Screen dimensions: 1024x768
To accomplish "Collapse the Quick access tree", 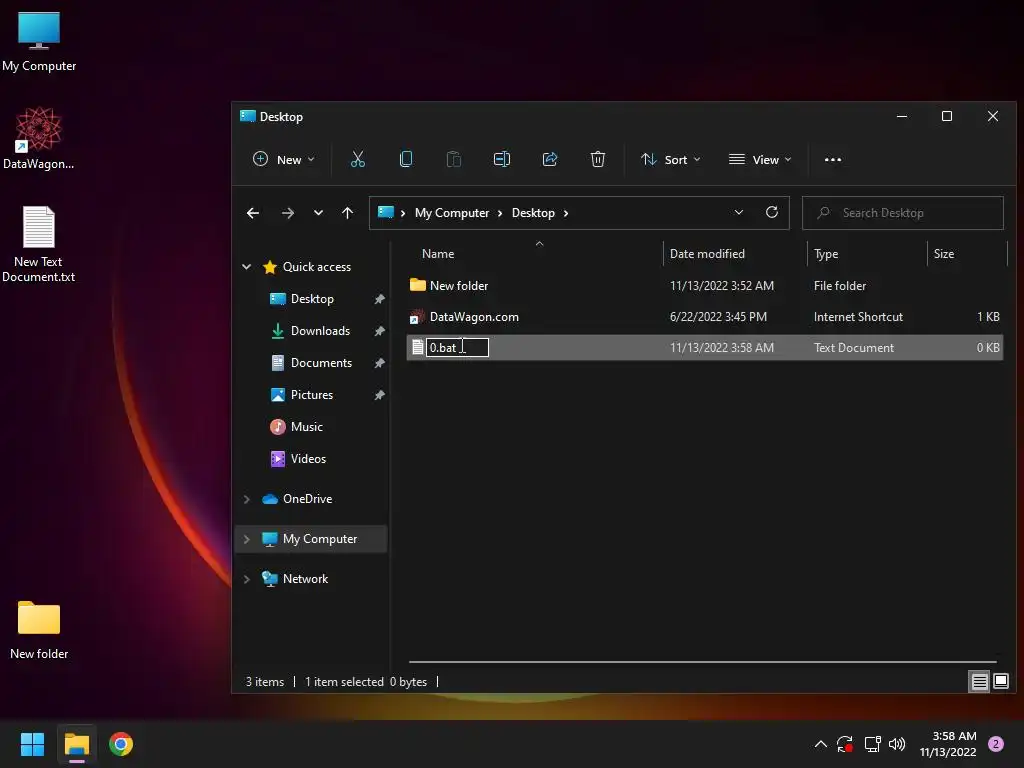I will [x=247, y=266].
